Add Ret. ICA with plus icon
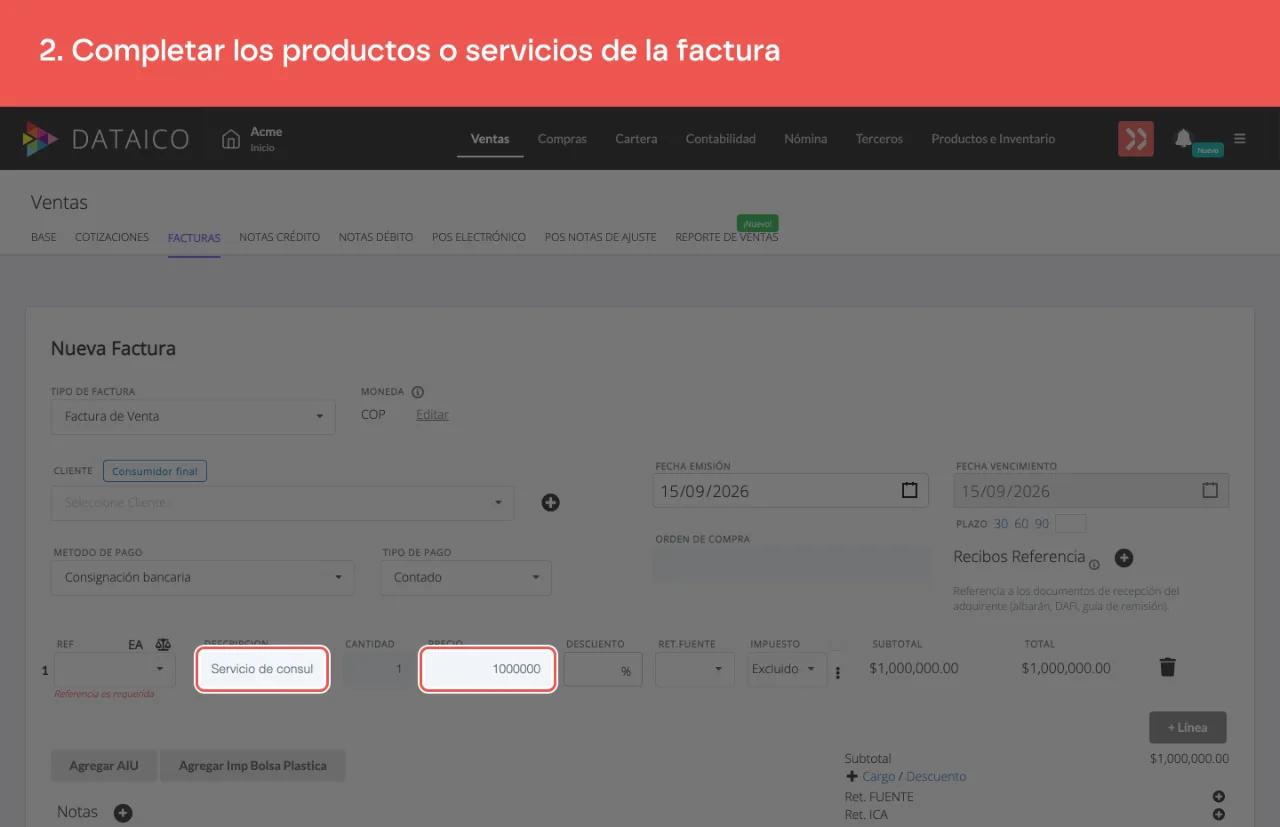This screenshot has width=1280, height=827. pyautogui.click(x=1219, y=815)
